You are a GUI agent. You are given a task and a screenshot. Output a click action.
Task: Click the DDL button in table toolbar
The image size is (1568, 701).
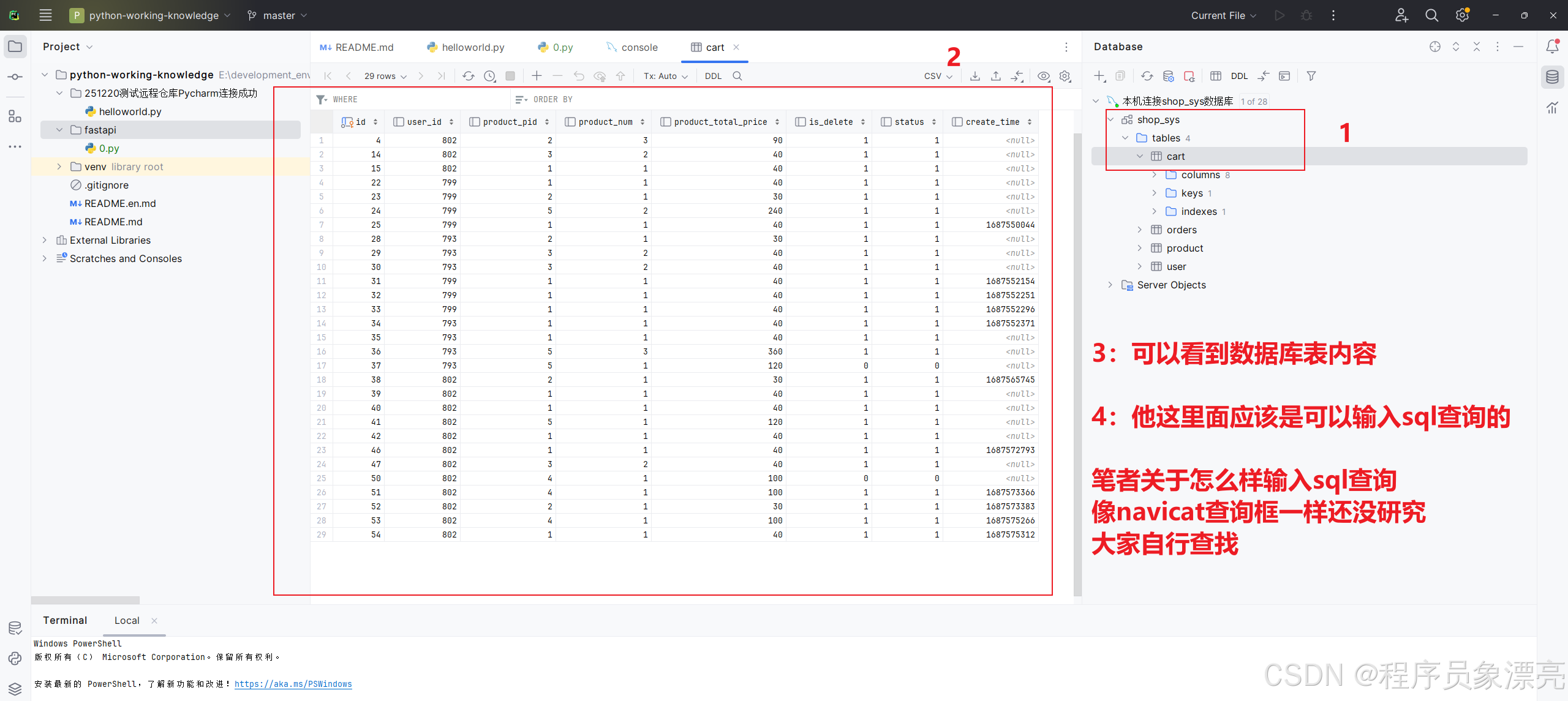click(x=713, y=76)
